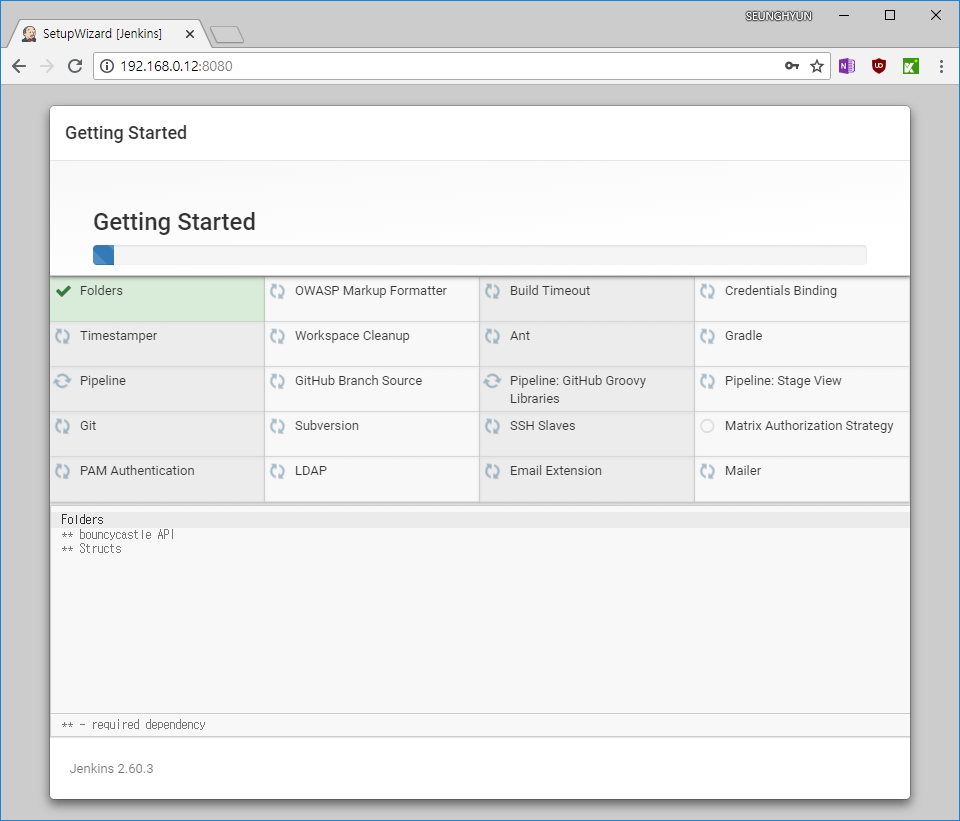This screenshot has width=960, height=821.
Task: Click the Pipeline: Stage View label
Action: [783, 381]
